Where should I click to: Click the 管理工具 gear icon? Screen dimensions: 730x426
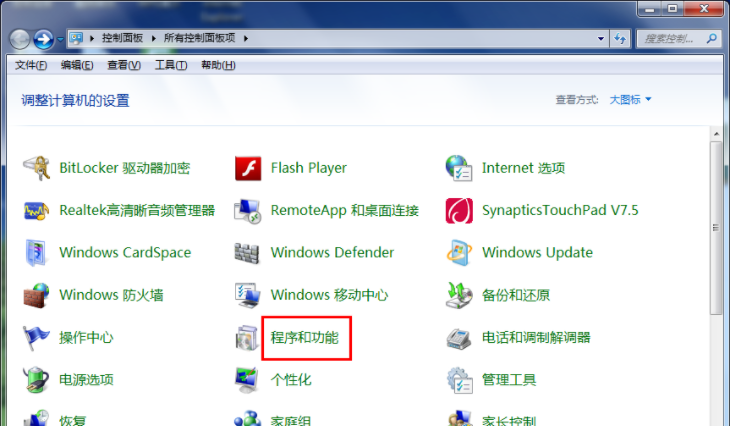tap(460, 380)
